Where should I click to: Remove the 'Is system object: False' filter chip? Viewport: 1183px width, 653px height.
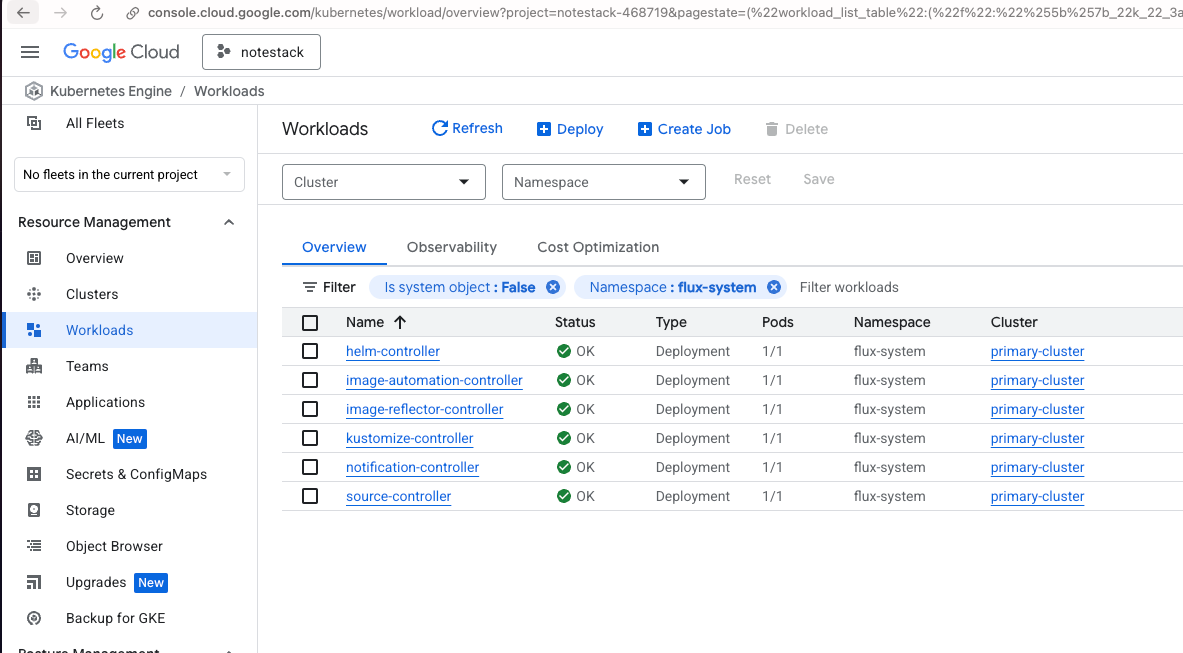click(x=553, y=287)
